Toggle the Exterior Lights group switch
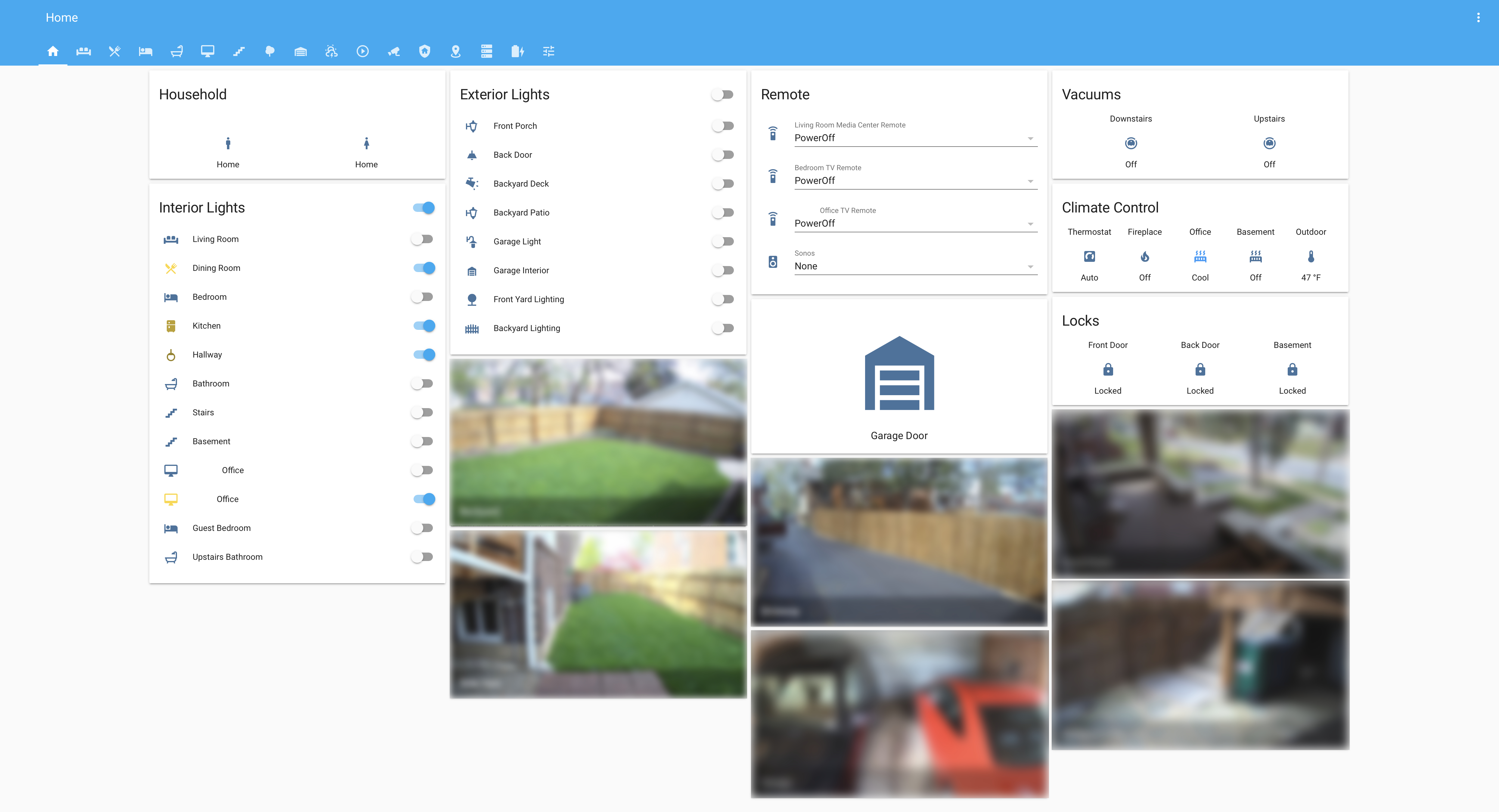Image resolution: width=1499 pixels, height=812 pixels. point(723,94)
